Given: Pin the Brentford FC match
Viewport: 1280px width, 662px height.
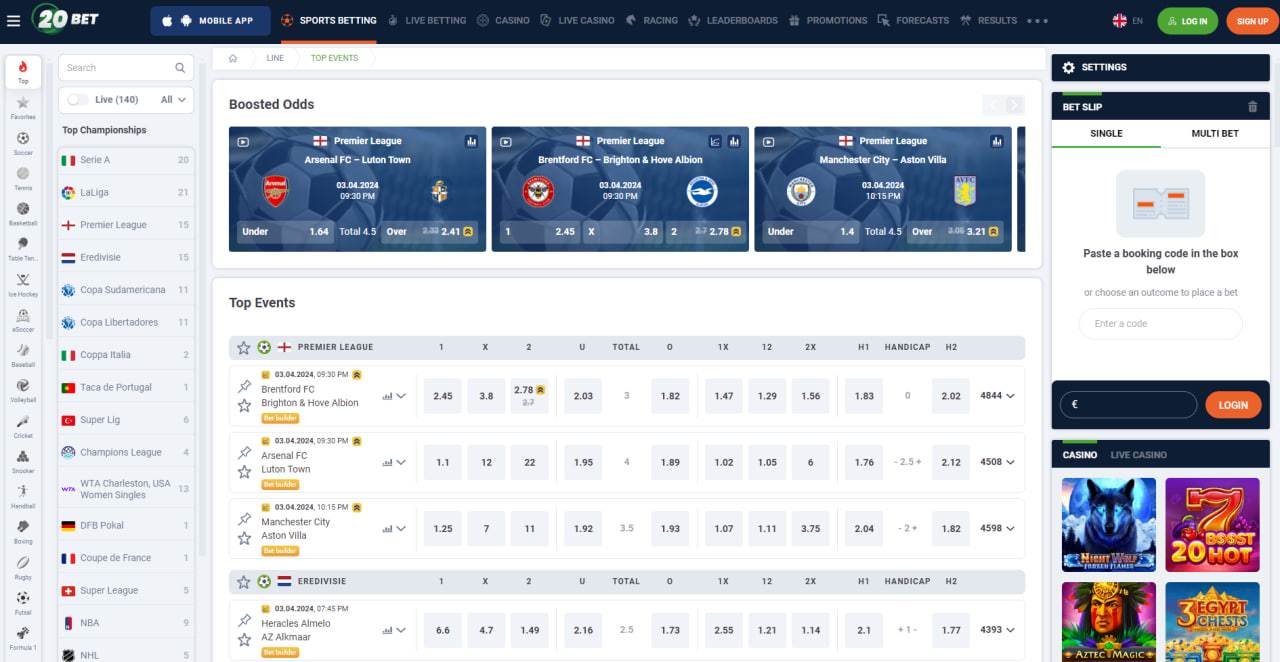Looking at the screenshot, I should pyautogui.click(x=244, y=387).
